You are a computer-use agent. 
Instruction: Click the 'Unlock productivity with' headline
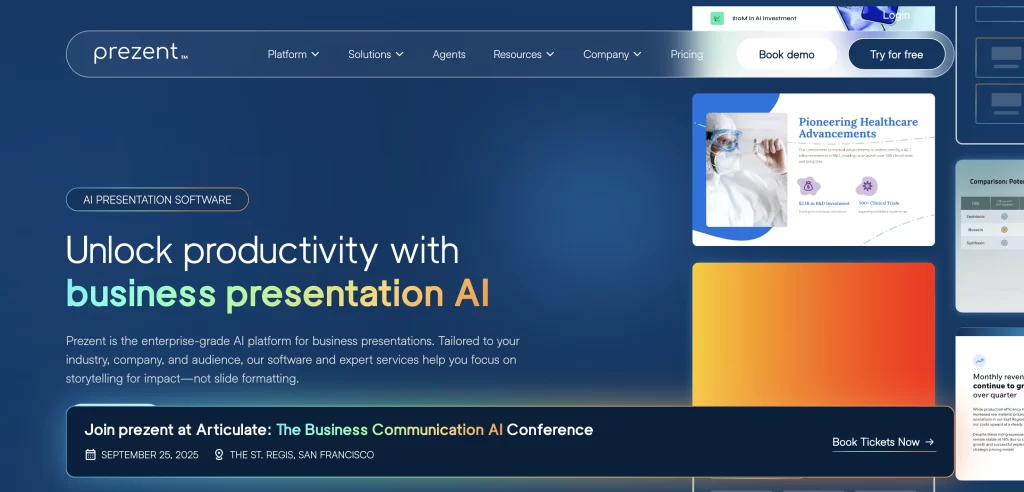click(263, 250)
